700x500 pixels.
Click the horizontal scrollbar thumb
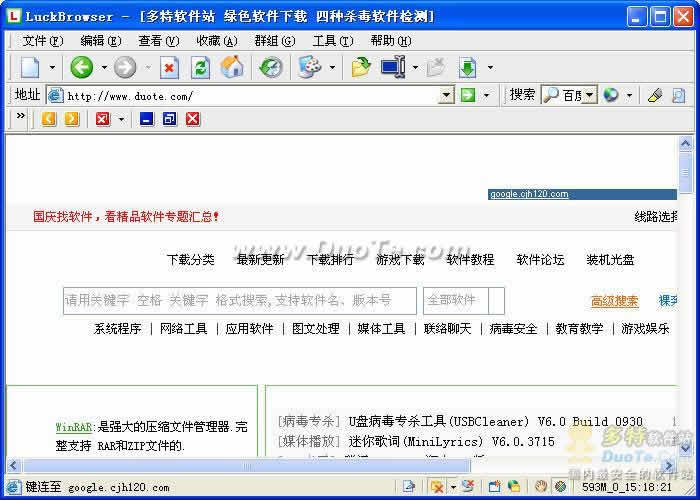(246, 466)
